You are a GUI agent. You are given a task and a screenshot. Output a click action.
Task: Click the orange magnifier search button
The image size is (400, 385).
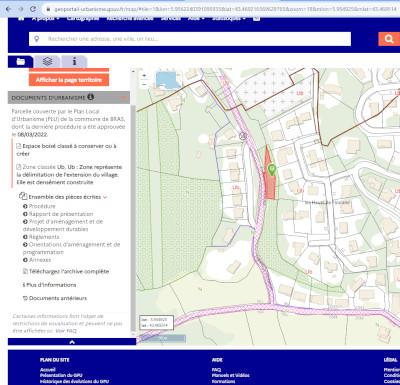click(x=389, y=39)
